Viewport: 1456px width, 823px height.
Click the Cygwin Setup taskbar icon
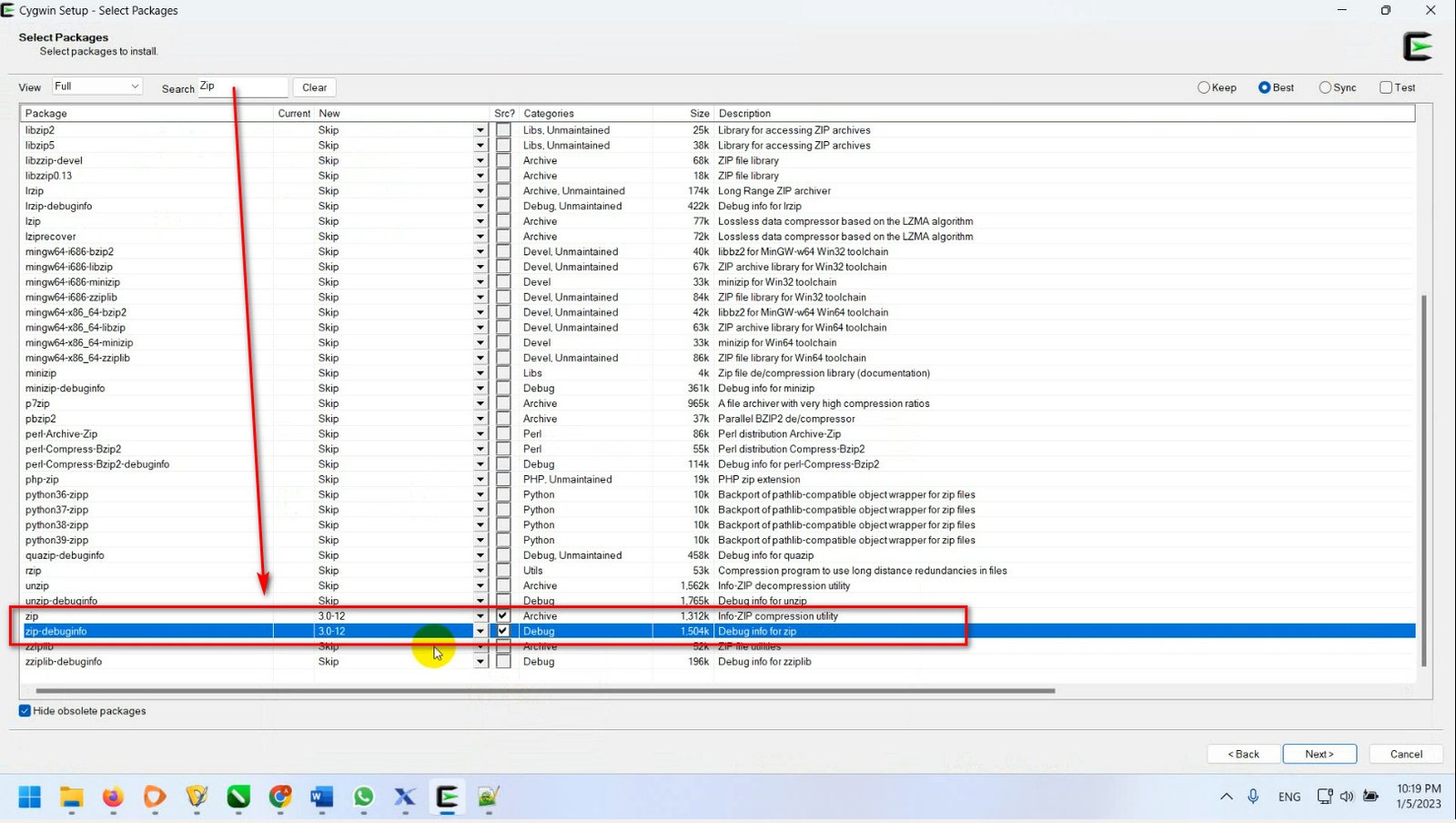(x=447, y=797)
